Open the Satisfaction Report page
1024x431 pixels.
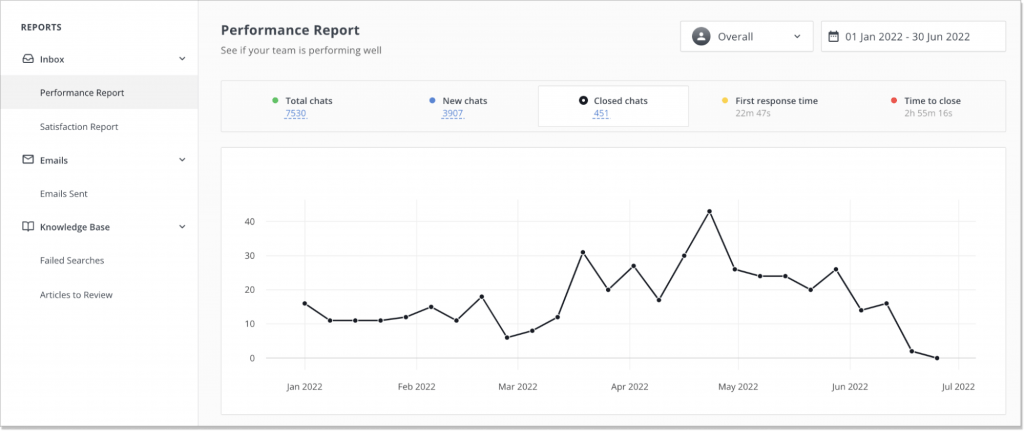coord(79,127)
